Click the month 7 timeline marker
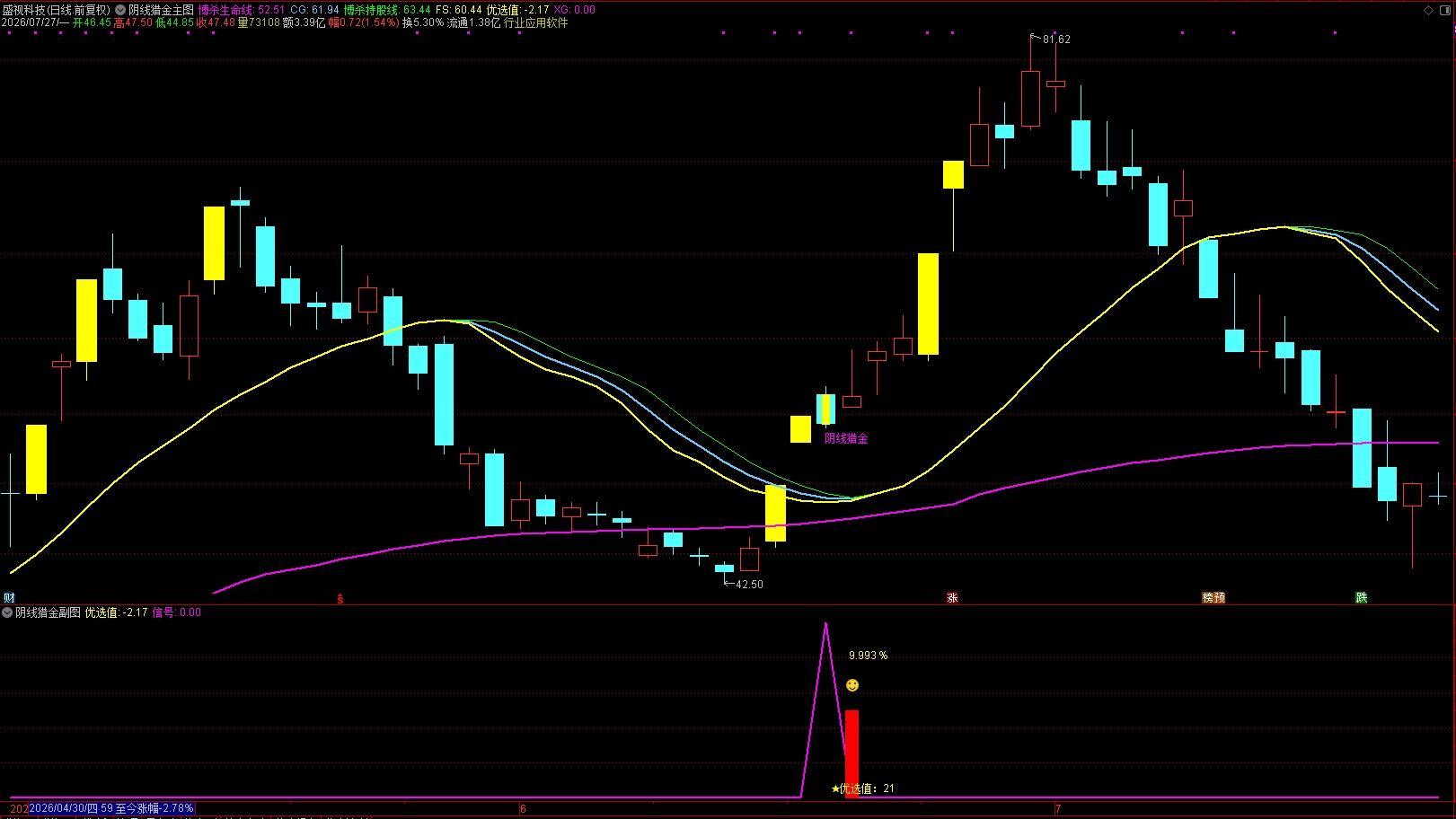Image resolution: width=1456 pixels, height=819 pixels. 1058,808
